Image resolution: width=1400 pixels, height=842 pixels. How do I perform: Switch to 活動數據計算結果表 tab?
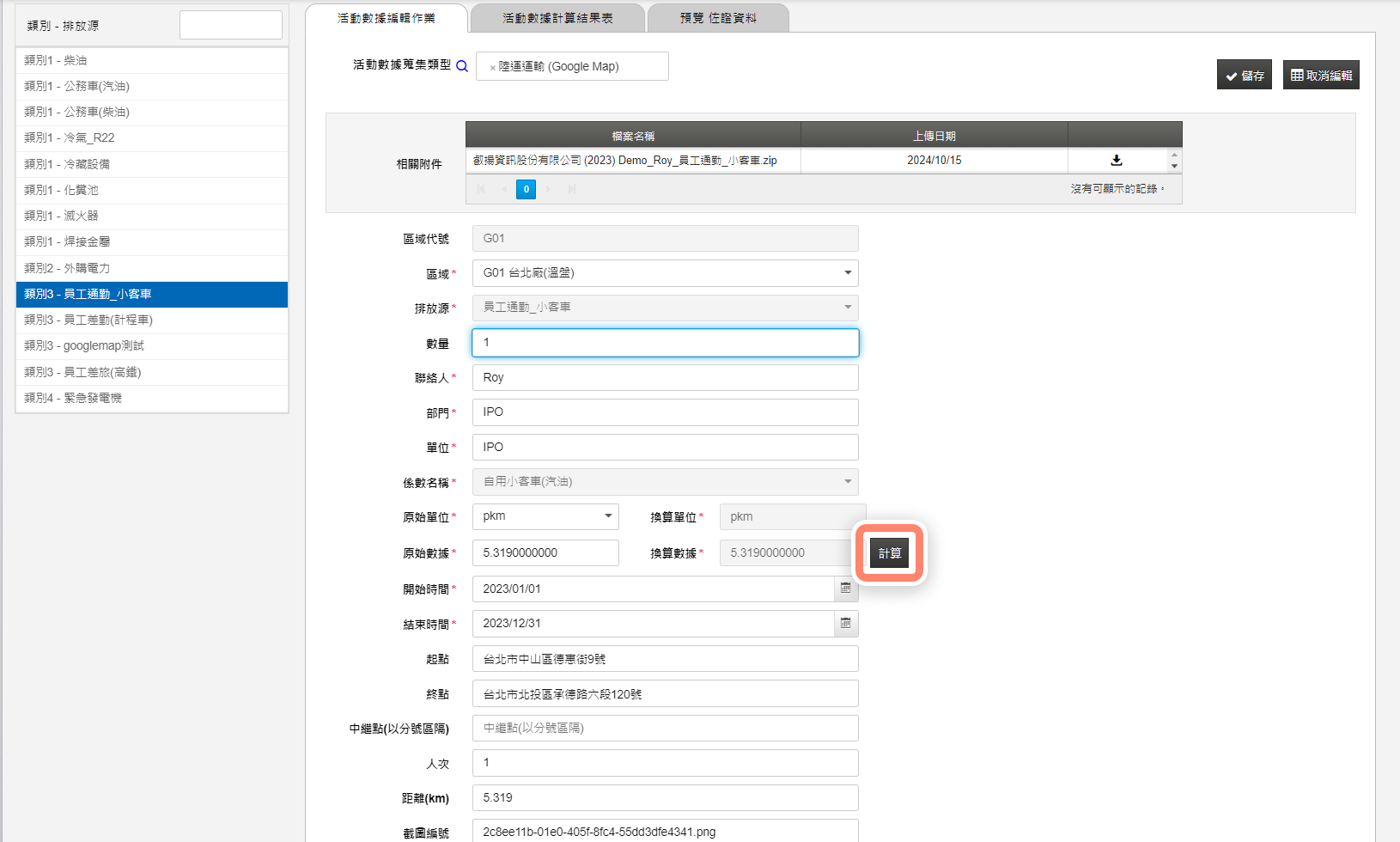(558, 18)
